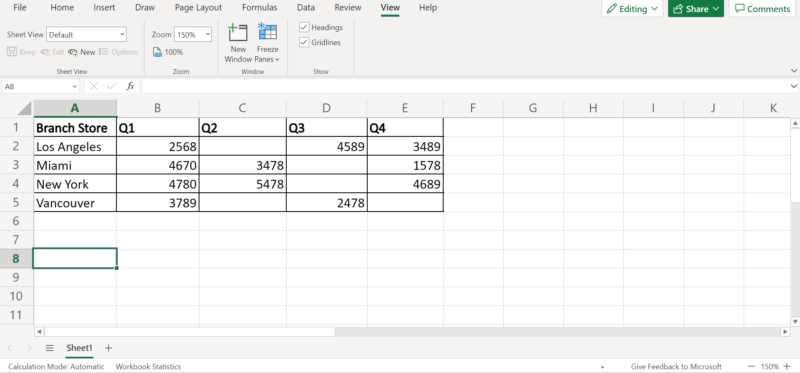Create a New sheet view
Image resolution: width=800 pixels, height=373 pixels.
pyautogui.click(x=82, y=52)
